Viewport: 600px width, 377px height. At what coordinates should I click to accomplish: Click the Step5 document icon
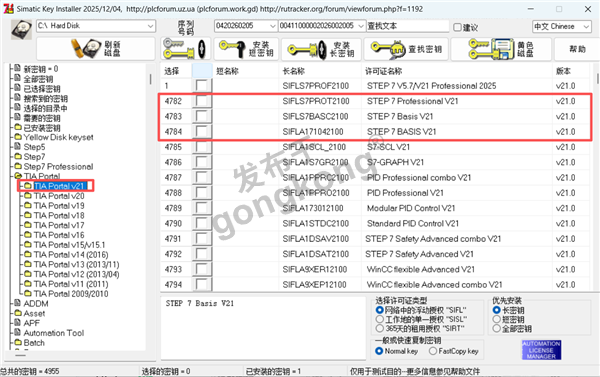[18, 147]
